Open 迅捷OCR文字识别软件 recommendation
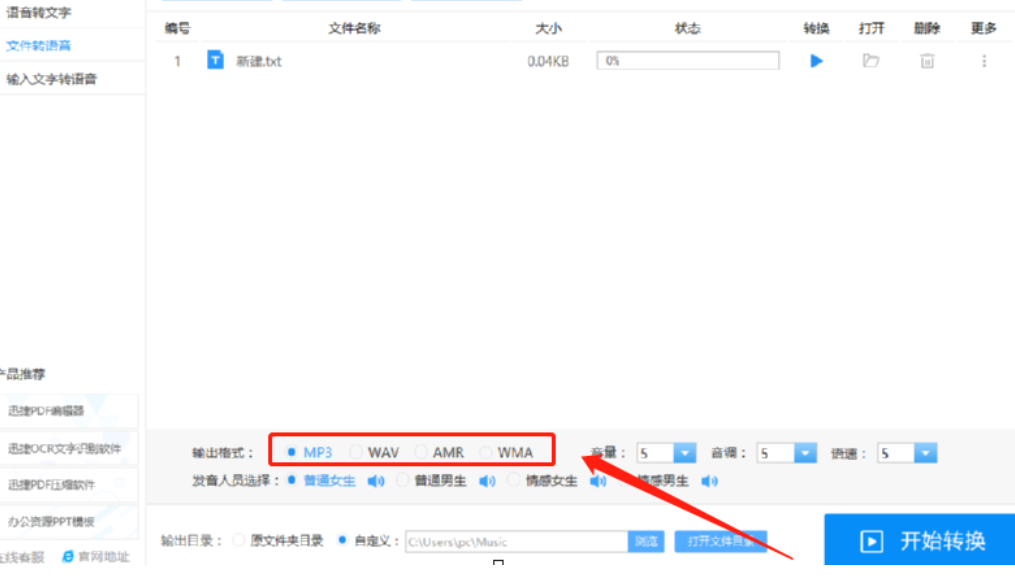Screen dimensions: 1015x576 (69, 449)
